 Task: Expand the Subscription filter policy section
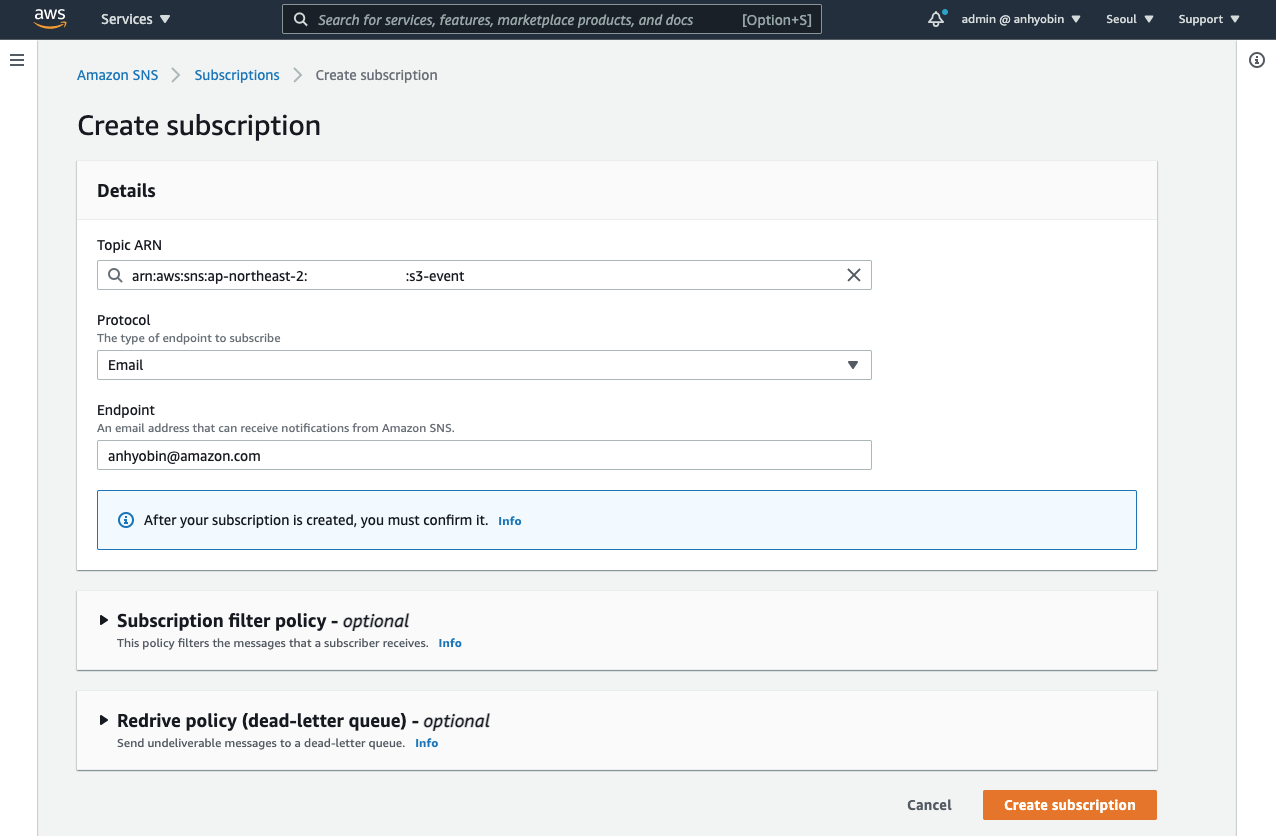pyautogui.click(x=103, y=620)
